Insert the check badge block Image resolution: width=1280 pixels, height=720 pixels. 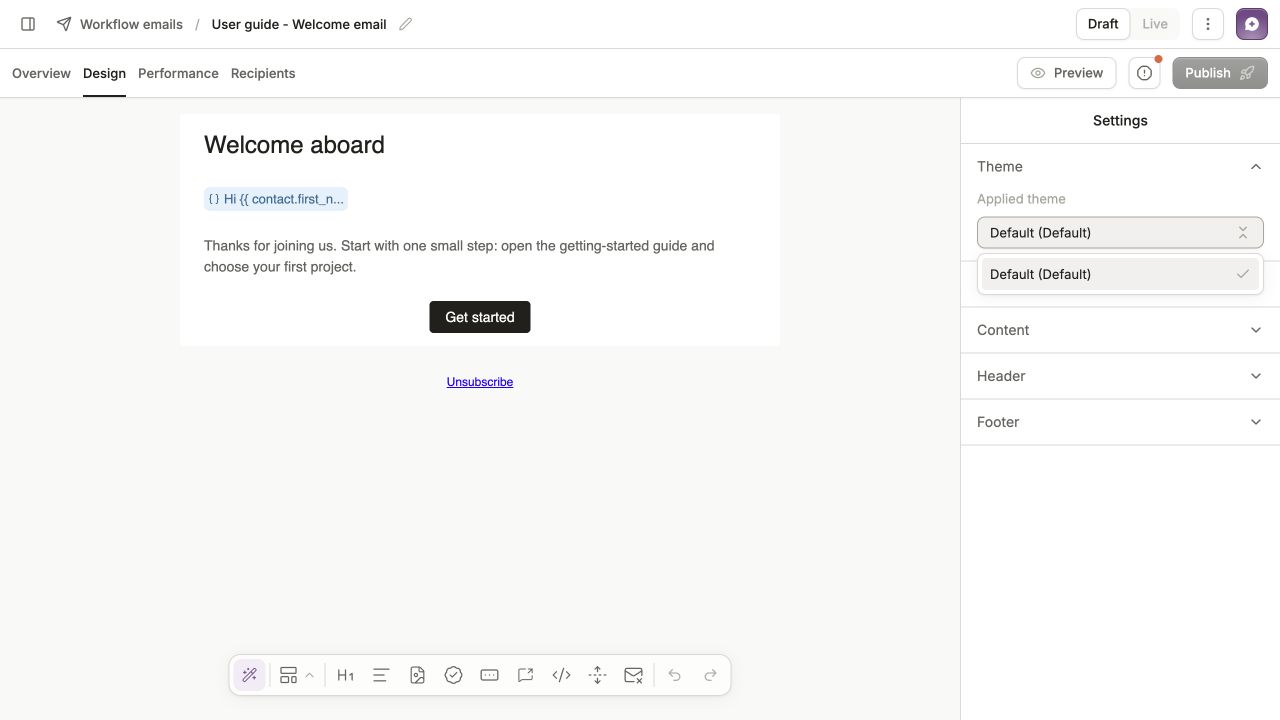click(453, 675)
